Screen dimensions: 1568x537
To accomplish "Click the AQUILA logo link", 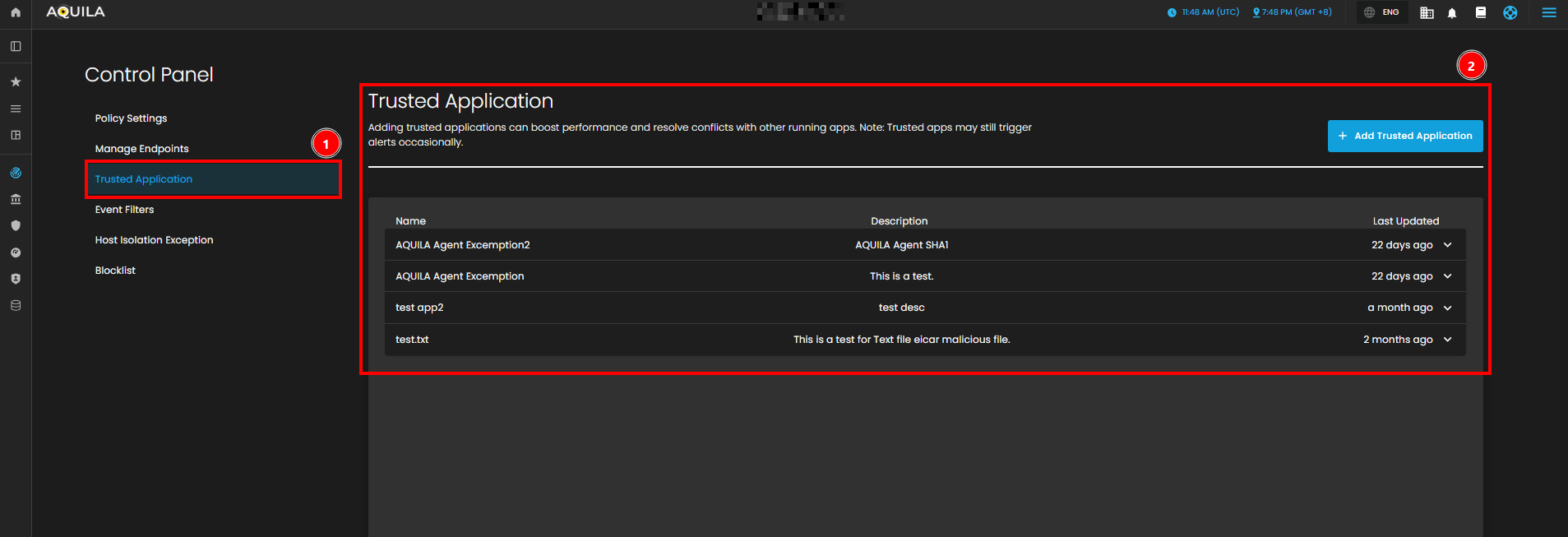I will click(76, 12).
